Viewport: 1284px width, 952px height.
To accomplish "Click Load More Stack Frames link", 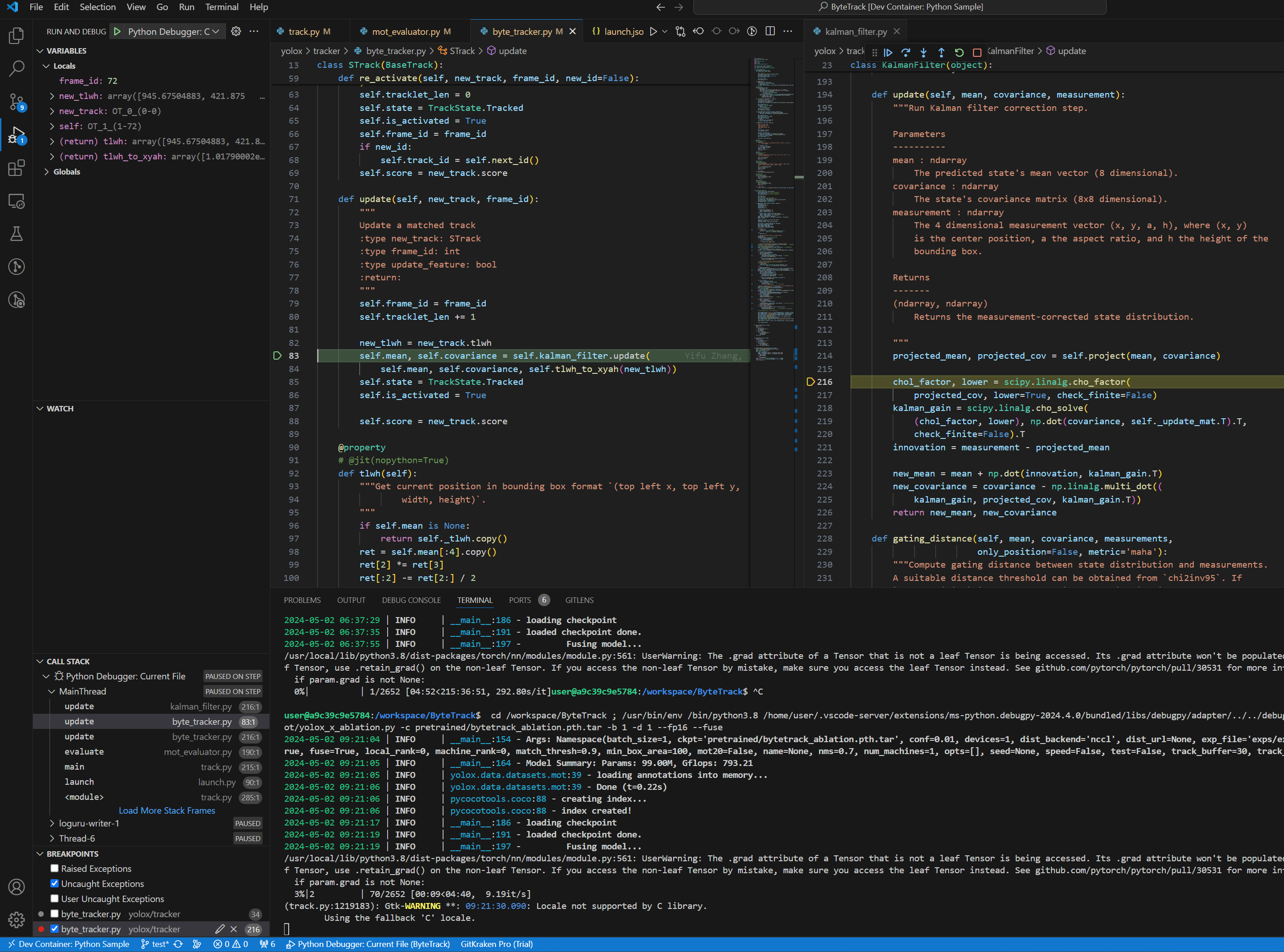I will pyautogui.click(x=166, y=810).
